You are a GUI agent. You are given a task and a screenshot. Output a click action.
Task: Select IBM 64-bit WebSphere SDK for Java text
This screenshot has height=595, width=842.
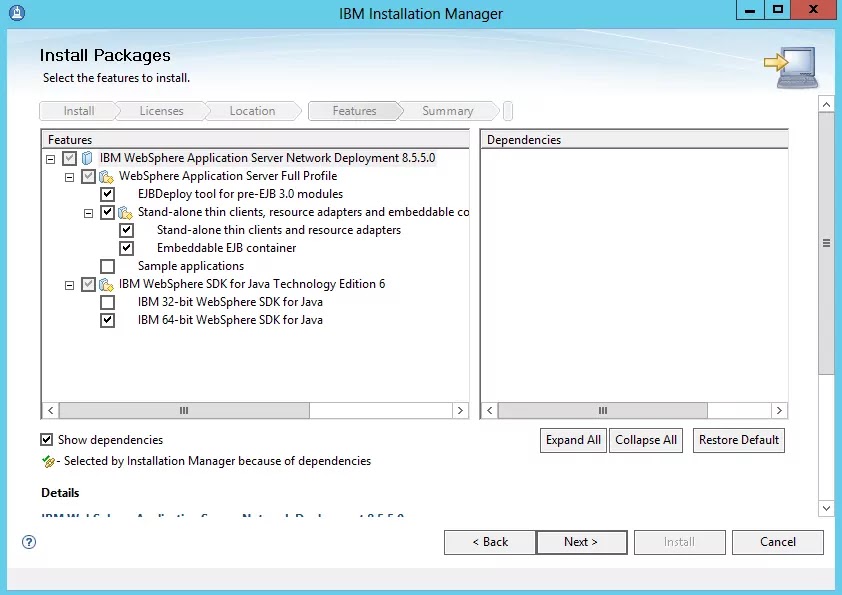click(230, 320)
